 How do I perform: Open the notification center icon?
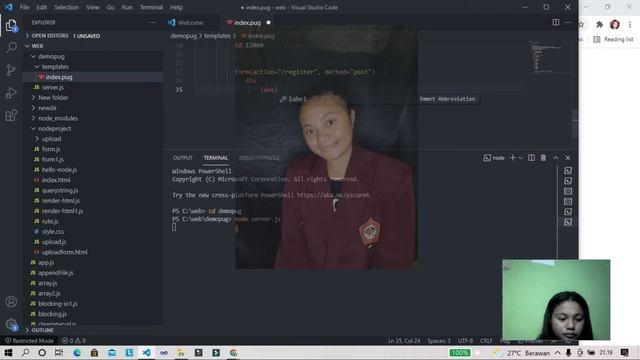(x=624, y=353)
